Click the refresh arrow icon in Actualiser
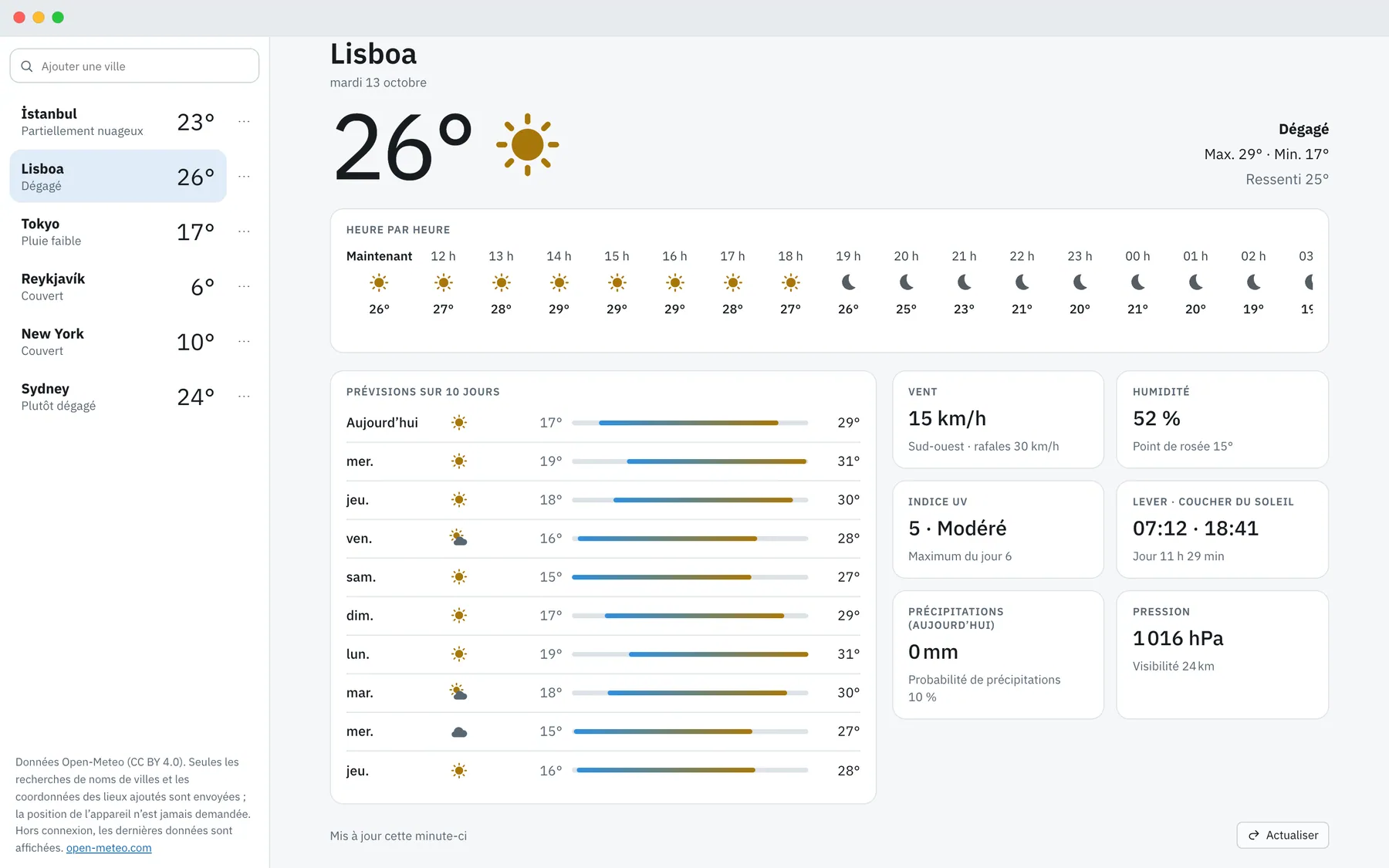This screenshot has height=868, width=1389. (x=1254, y=836)
